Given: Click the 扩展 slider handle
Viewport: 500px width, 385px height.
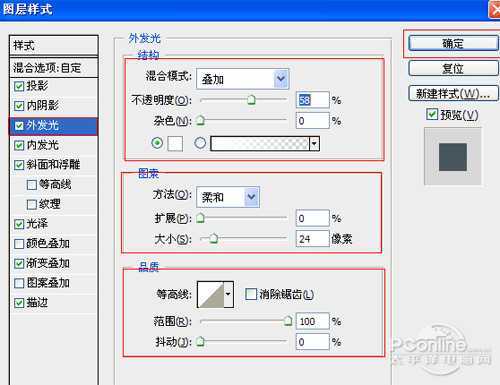Looking at the screenshot, I should click(x=200, y=218).
